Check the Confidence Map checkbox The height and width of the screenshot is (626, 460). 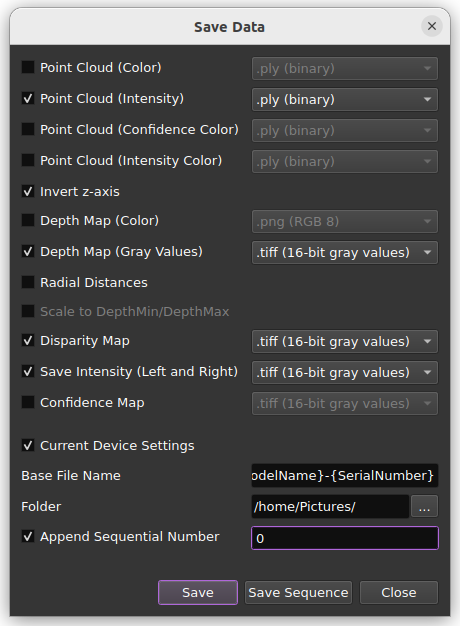[x=28, y=402]
